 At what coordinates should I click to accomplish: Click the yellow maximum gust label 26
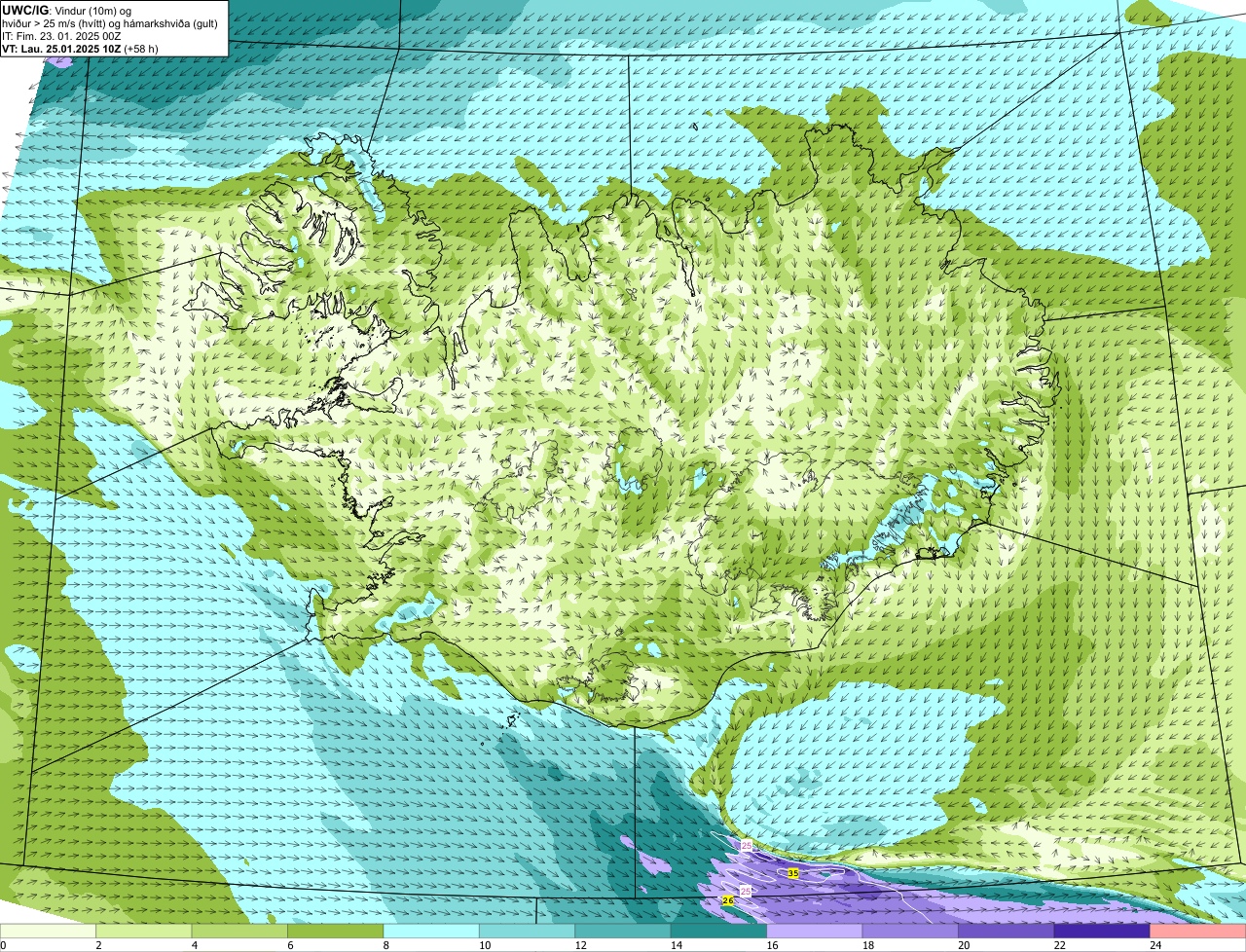728,900
